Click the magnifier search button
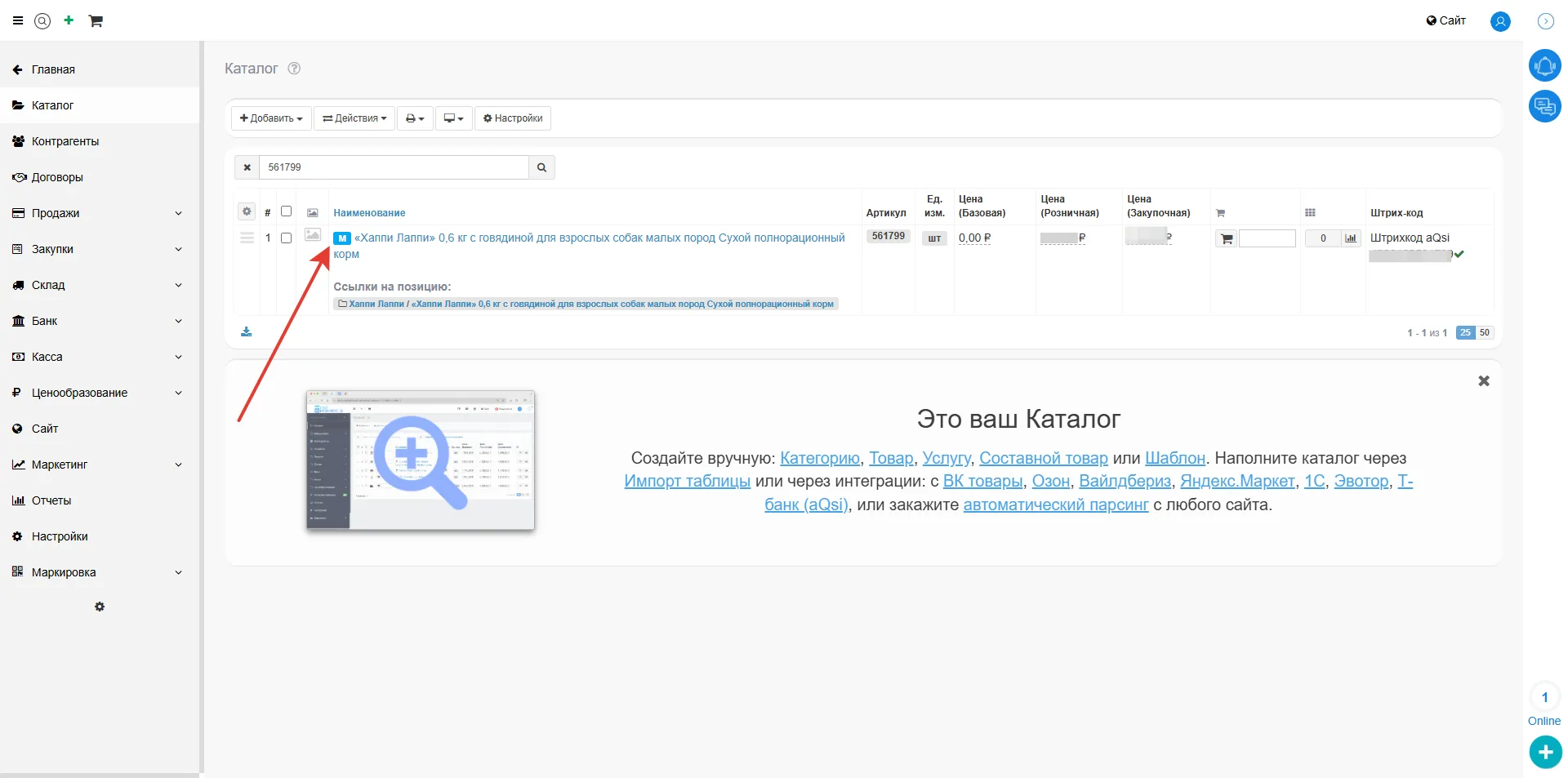Screen dimensions: 1568x778 [x=541, y=167]
